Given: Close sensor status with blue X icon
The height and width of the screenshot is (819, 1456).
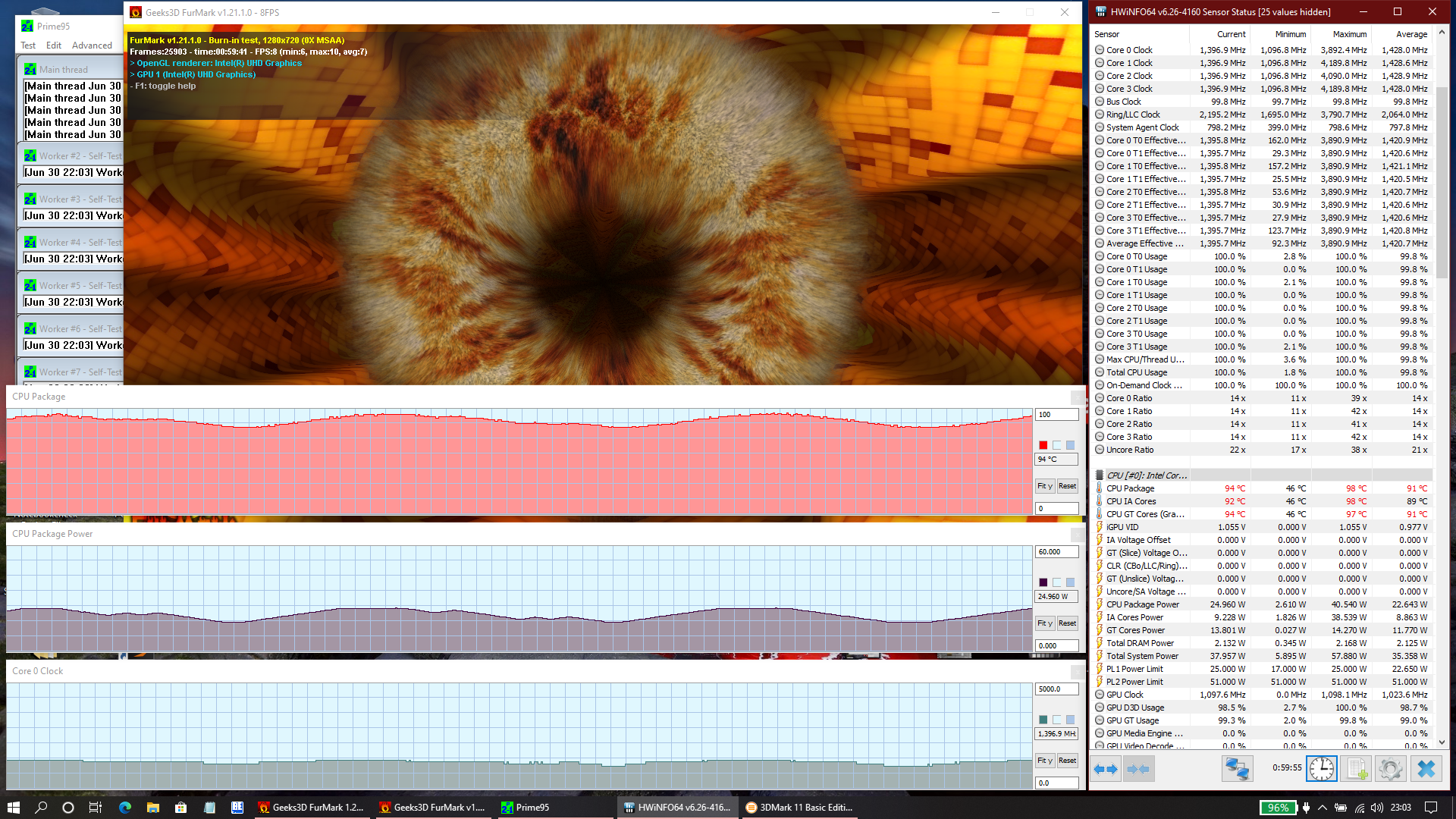Looking at the screenshot, I should (x=1426, y=769).
